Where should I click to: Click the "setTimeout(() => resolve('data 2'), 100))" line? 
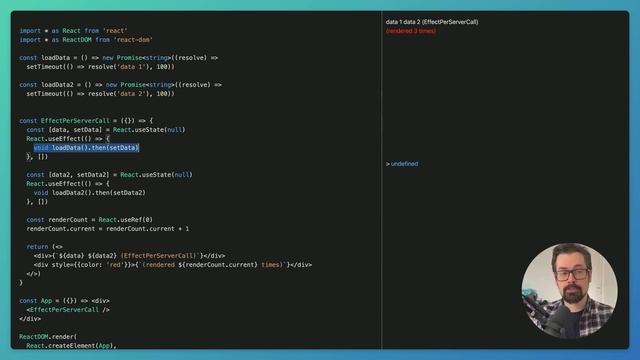[100, 93]
